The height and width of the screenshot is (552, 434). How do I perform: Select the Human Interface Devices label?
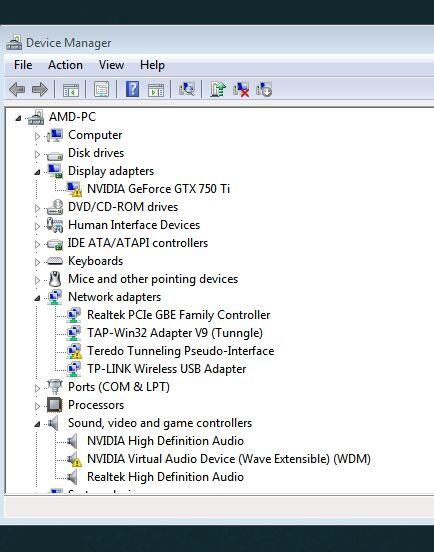tap(134, 225)
